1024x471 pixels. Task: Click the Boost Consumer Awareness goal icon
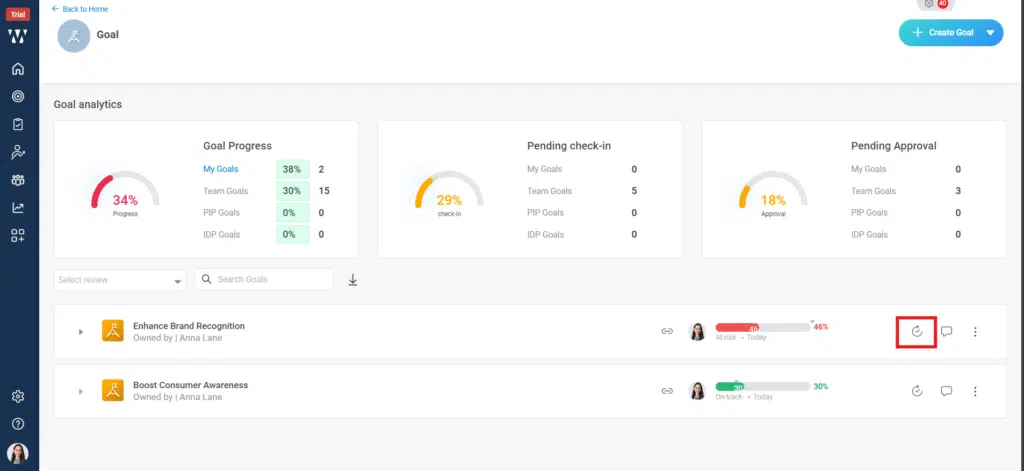(113, 391)
